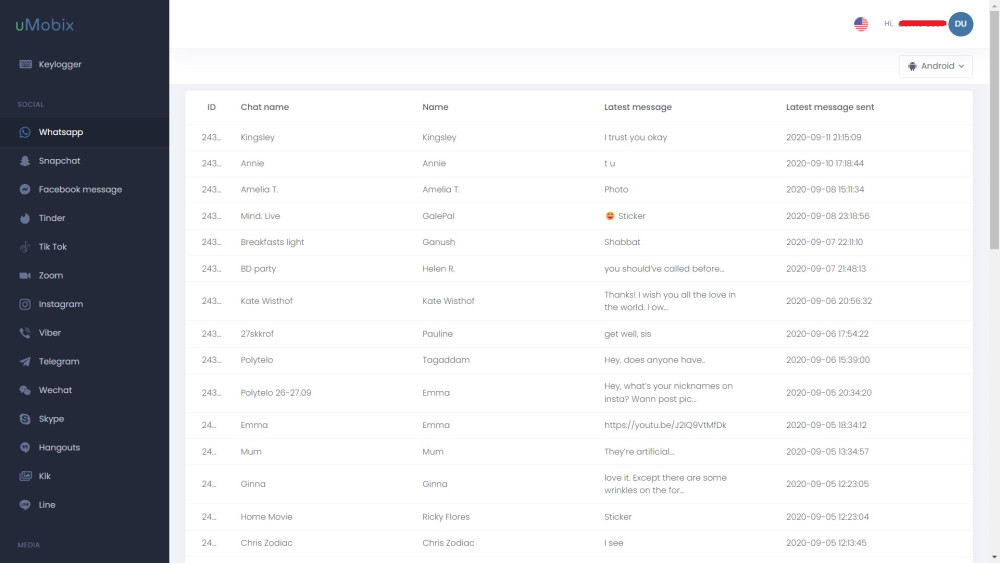This screenshot has width=1000, height=563.
Task: Click the 'I trust you okay' message
Action: pyautogui.click(x=635, y=137)
